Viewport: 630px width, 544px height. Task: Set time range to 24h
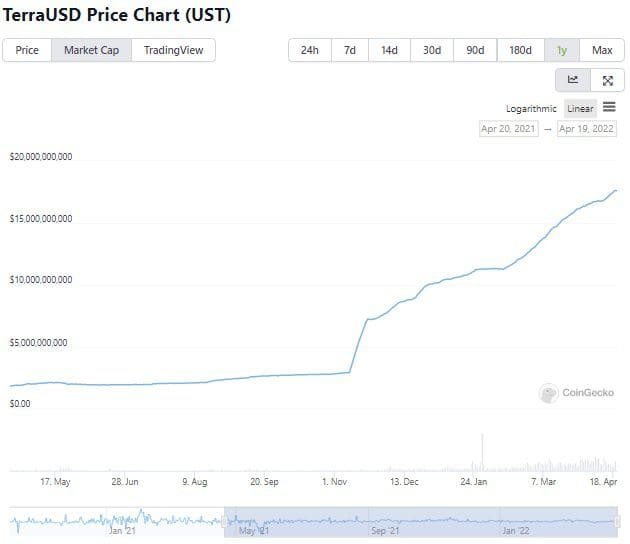[x=309, y=50]
